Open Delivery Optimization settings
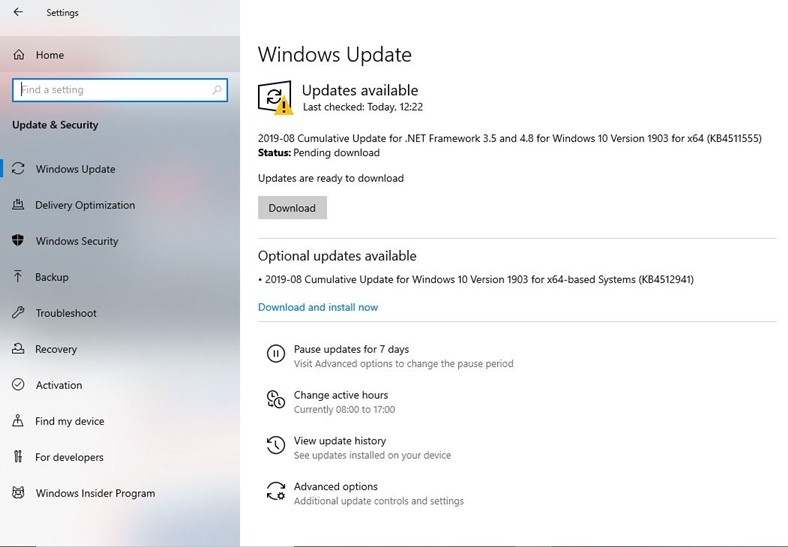The width and height of the screenshot is (788, 547). point(120,205)
